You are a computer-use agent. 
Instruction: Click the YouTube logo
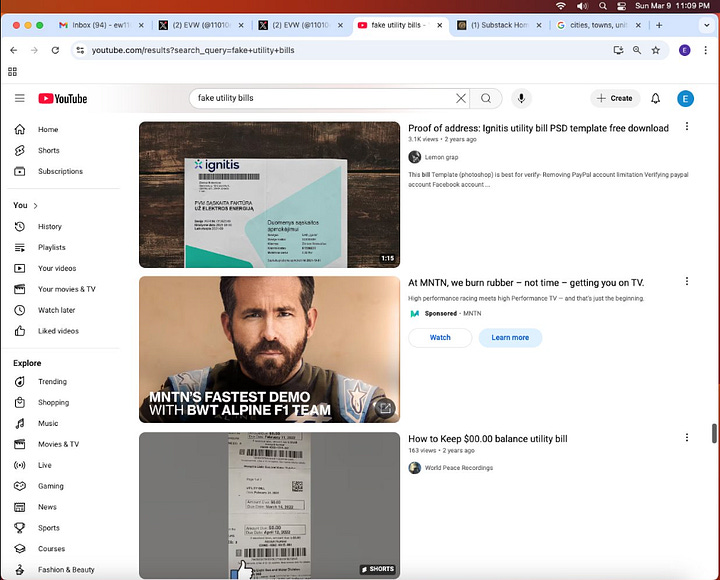click(x=62, y=99)
